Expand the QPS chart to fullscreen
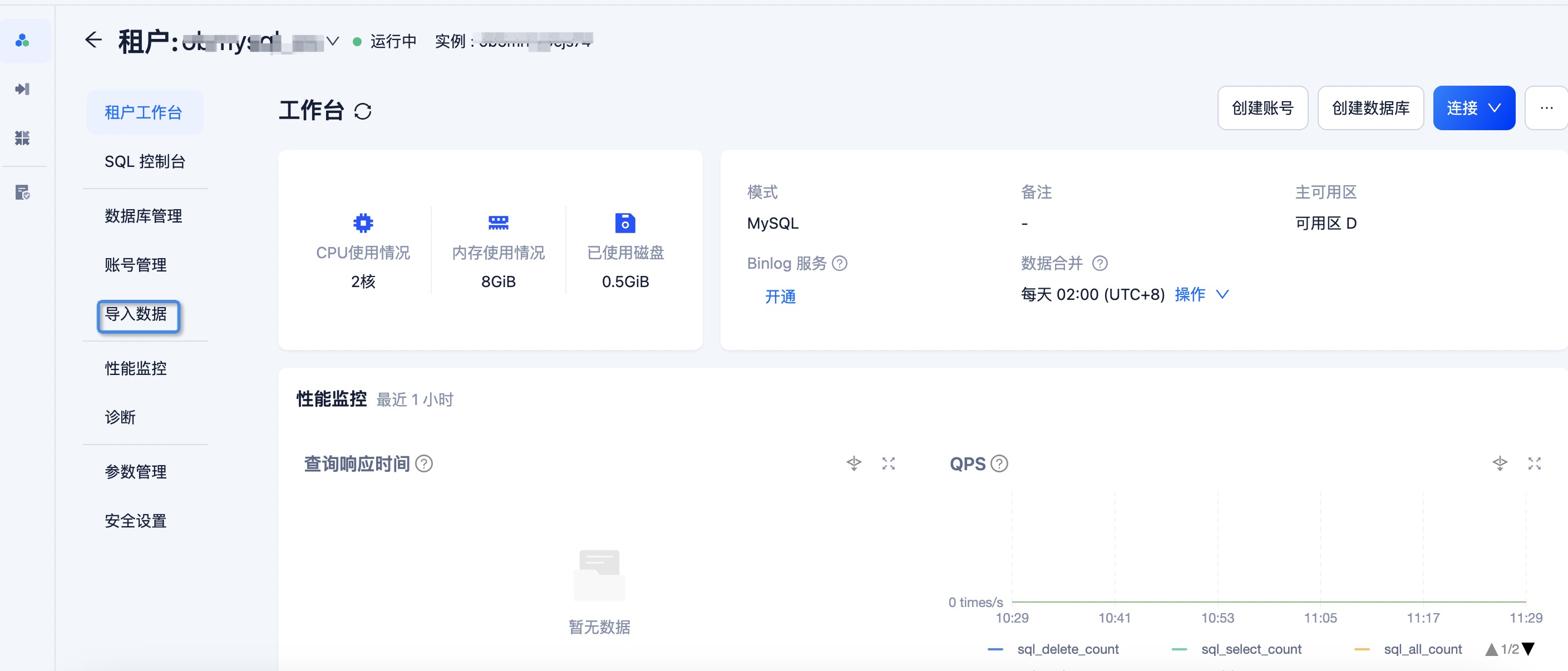Screen dimensions: 1568x671 (x=1535, y=463)
